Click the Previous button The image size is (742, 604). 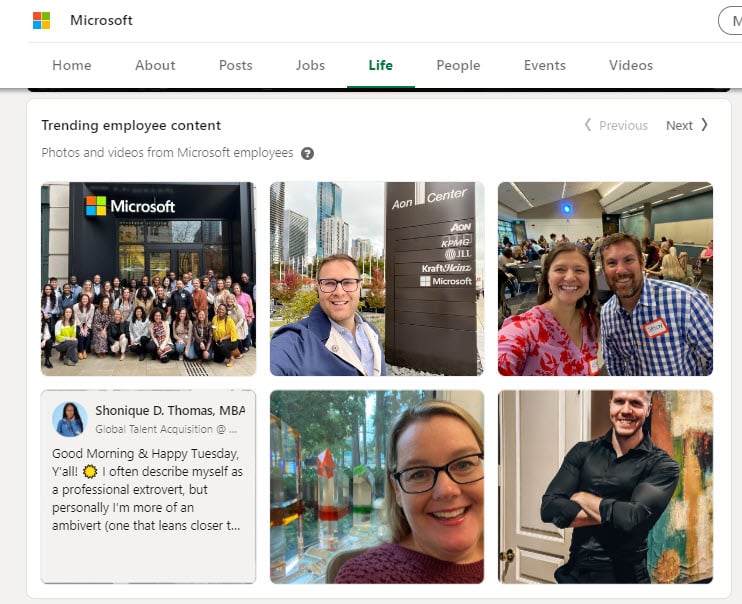[x=616, y=125]
